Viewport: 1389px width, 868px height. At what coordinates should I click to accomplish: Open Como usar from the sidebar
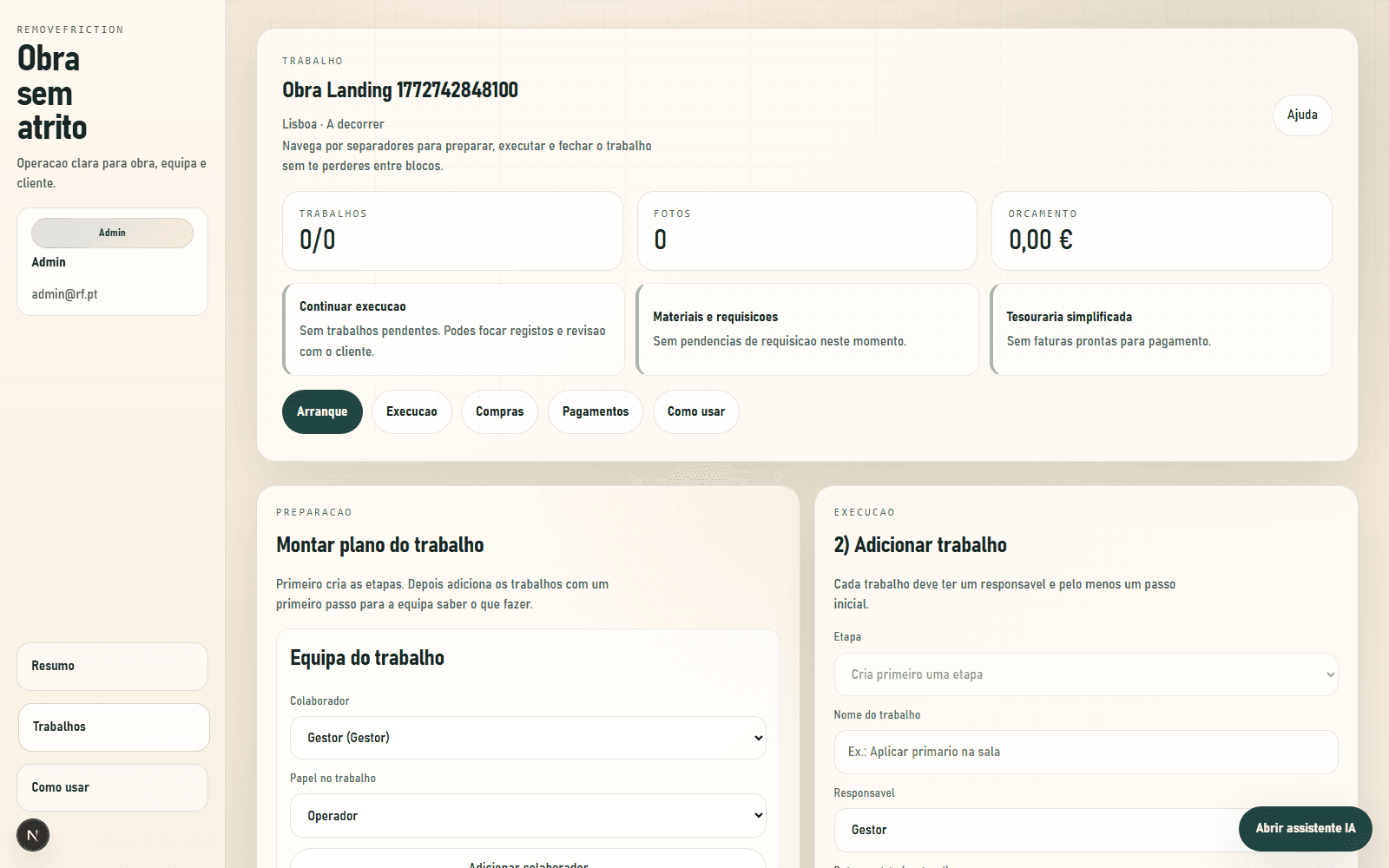pos(111,787)
